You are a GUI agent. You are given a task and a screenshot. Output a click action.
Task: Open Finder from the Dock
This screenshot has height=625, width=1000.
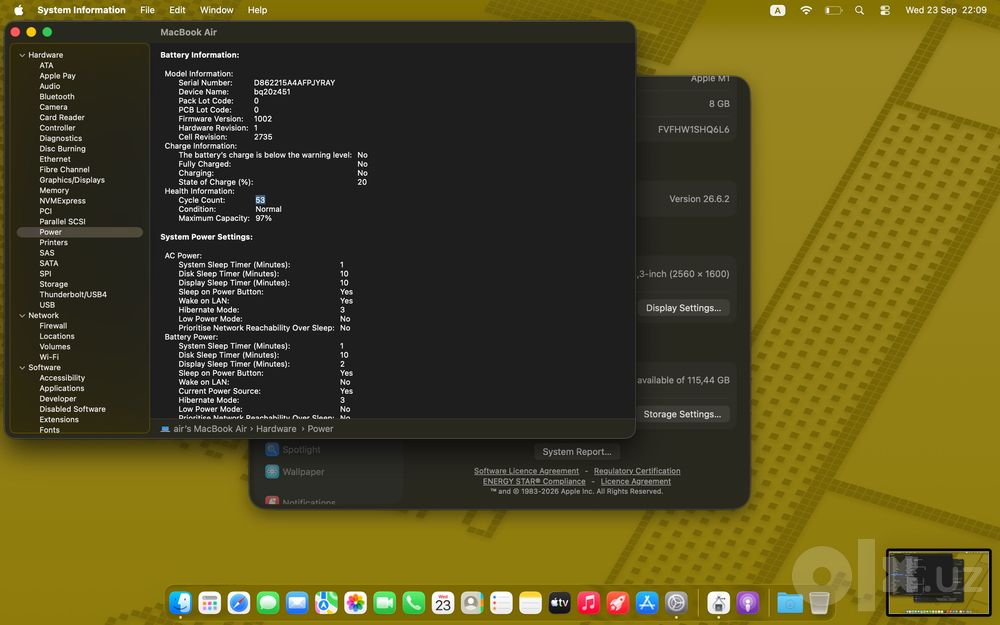(x=180, y=602)
